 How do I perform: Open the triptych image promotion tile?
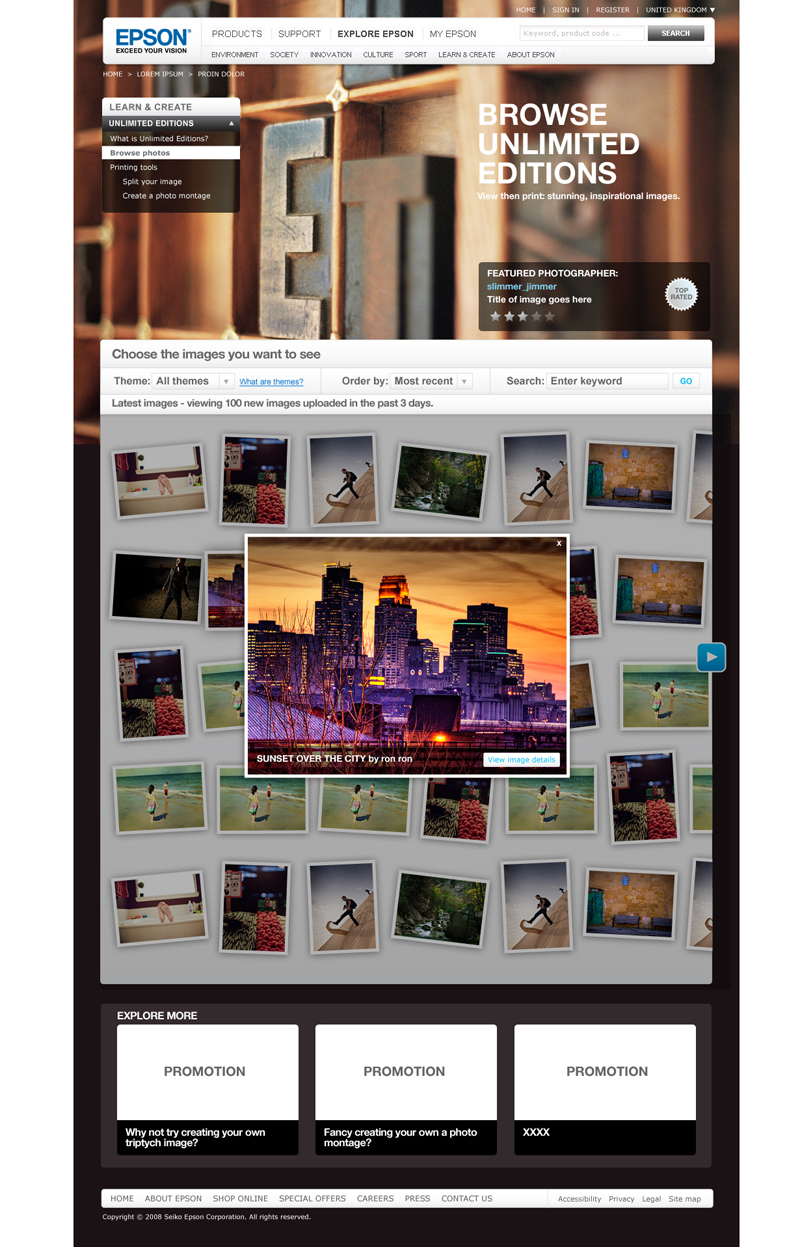[207, 1089]
